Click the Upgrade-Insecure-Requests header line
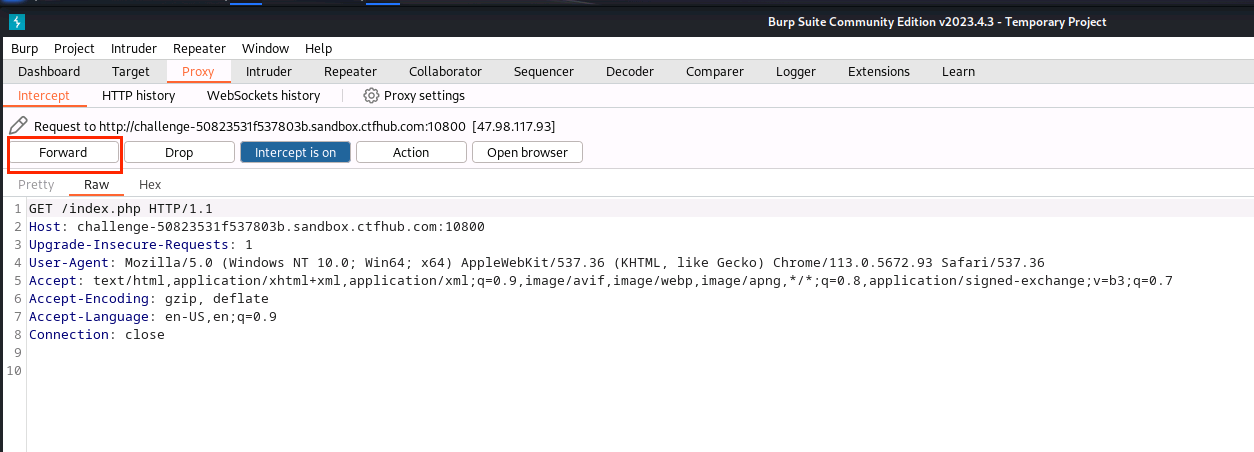This screenshot has width=1254, height=452. coord(141,244)
